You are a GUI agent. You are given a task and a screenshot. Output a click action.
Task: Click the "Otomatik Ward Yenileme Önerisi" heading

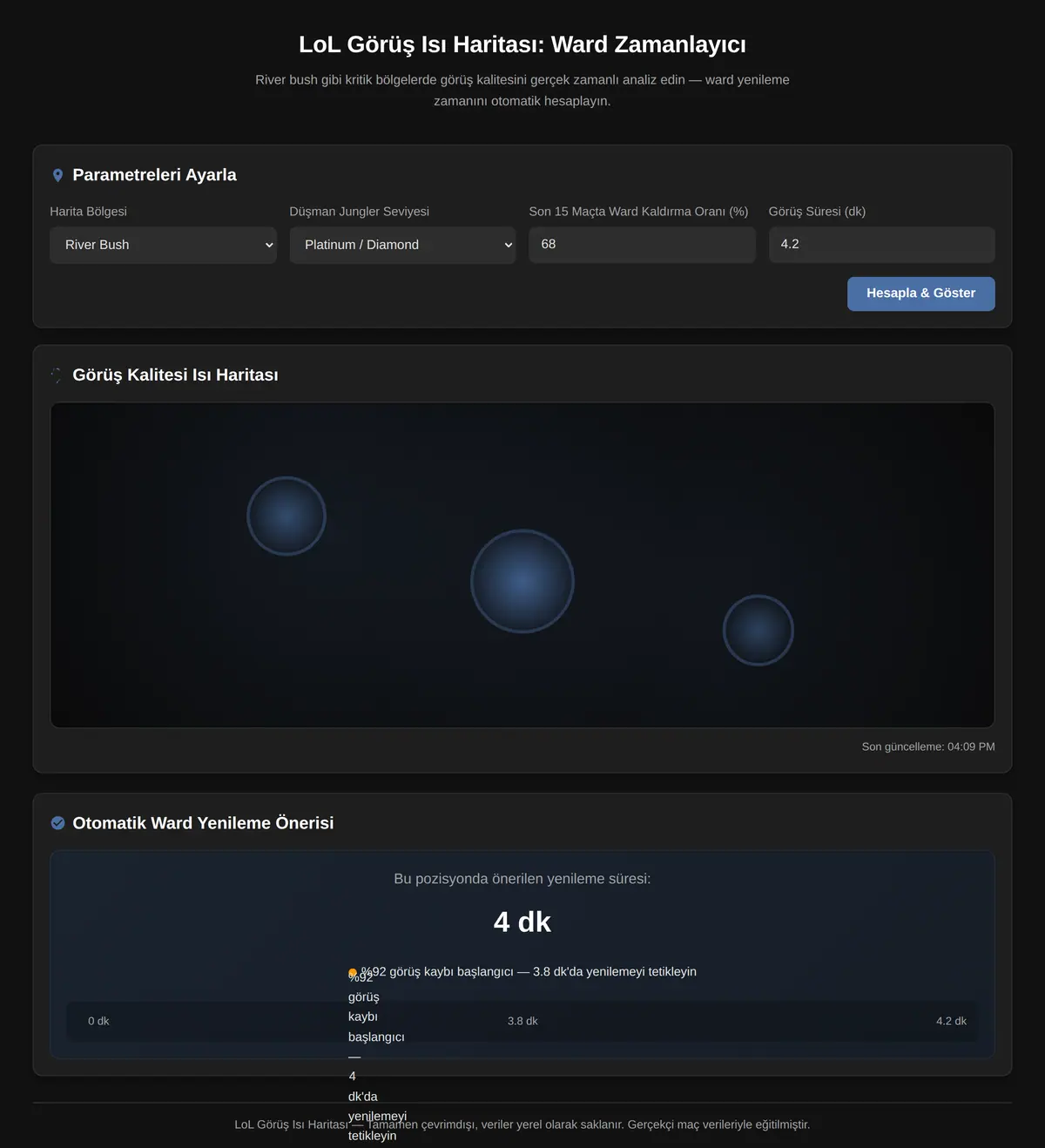pos(203,823)
